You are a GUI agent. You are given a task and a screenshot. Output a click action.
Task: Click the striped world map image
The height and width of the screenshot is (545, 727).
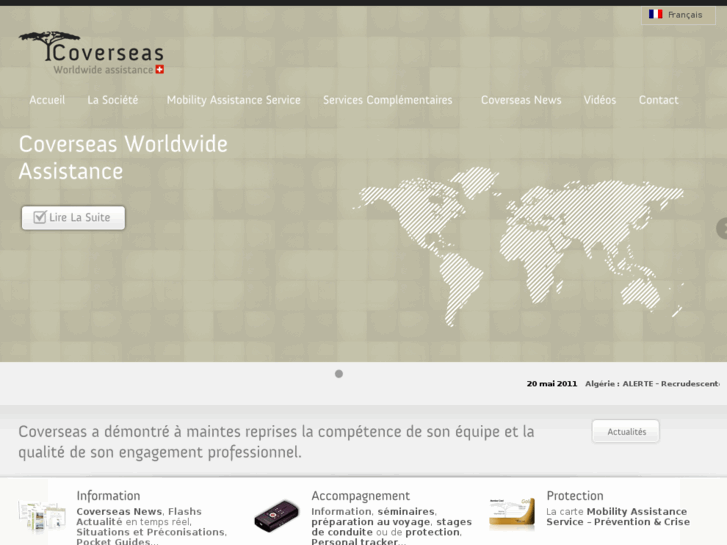click(518, 246)
